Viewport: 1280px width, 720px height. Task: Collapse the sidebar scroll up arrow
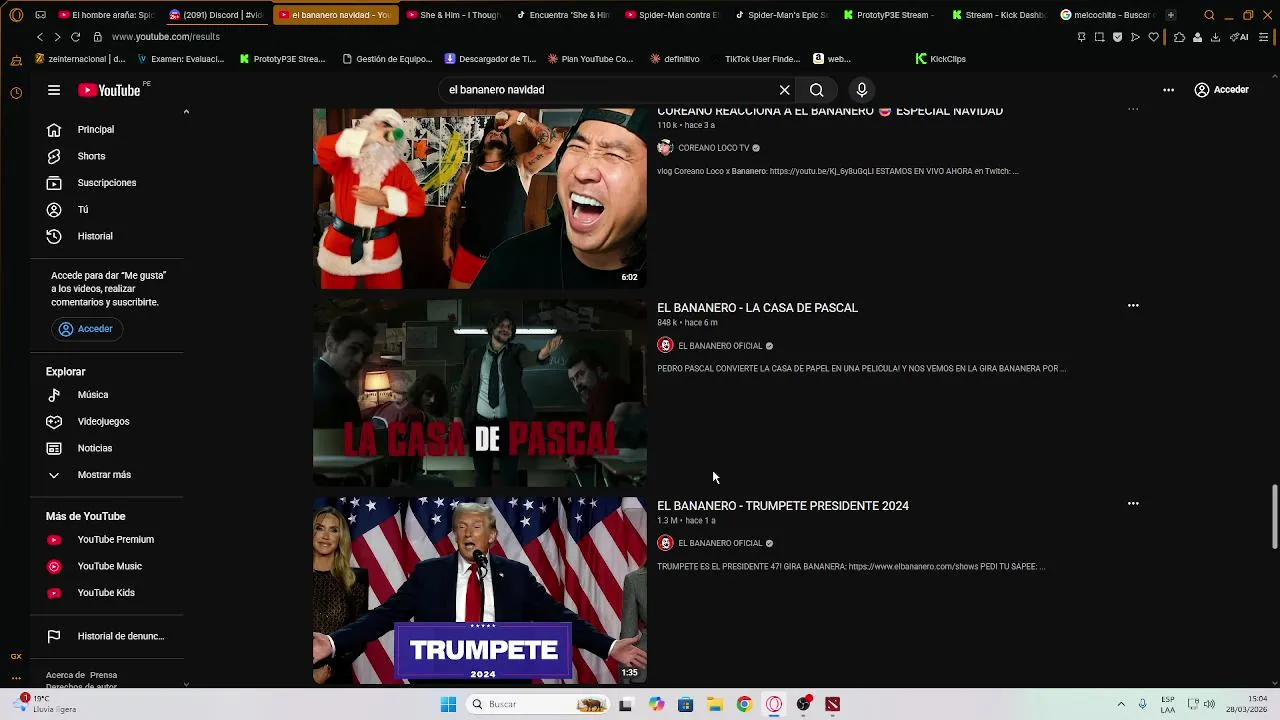pos(186,112)
